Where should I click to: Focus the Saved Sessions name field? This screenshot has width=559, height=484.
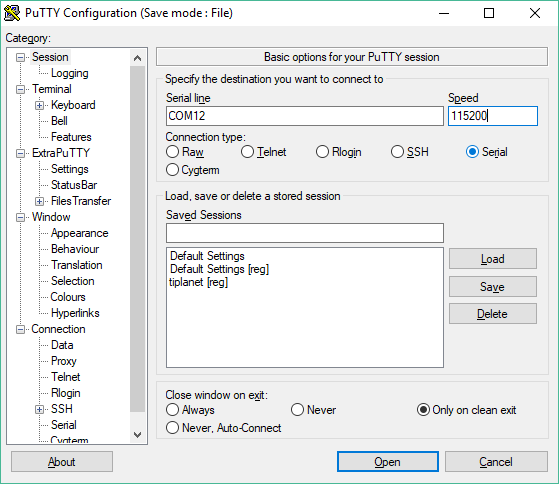point(305,233)
